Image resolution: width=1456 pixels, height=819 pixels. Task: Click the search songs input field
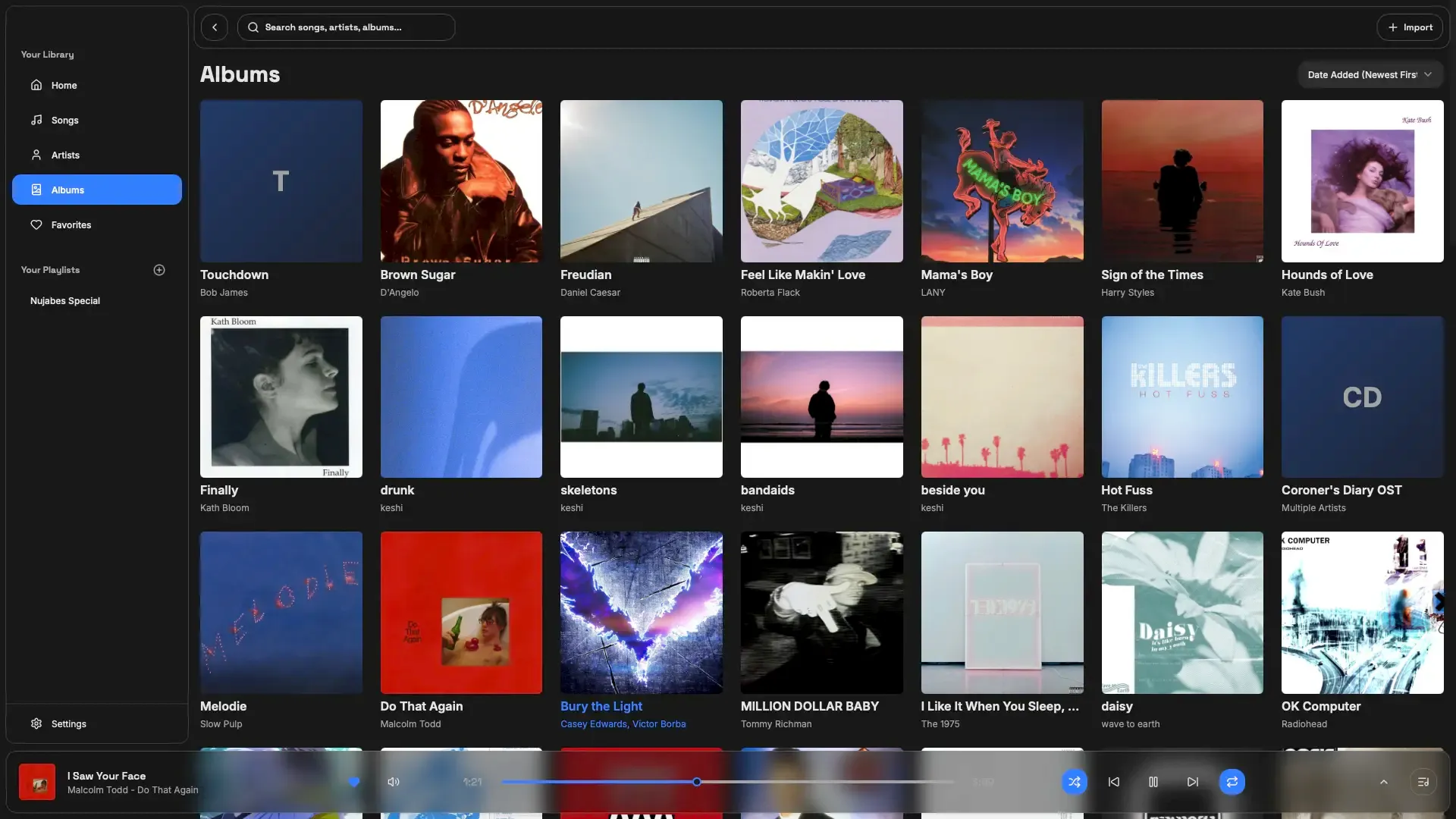tap(347, 27)
